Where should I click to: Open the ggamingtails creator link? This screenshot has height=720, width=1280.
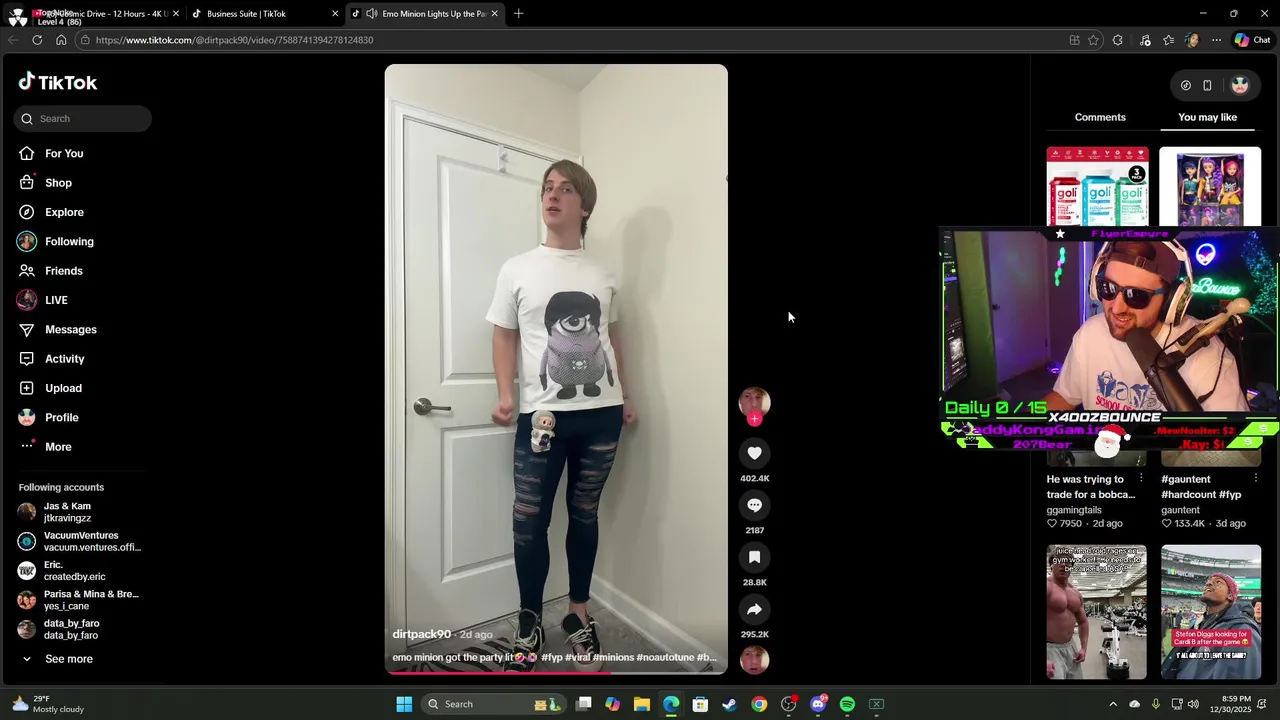coord(1074,510)
